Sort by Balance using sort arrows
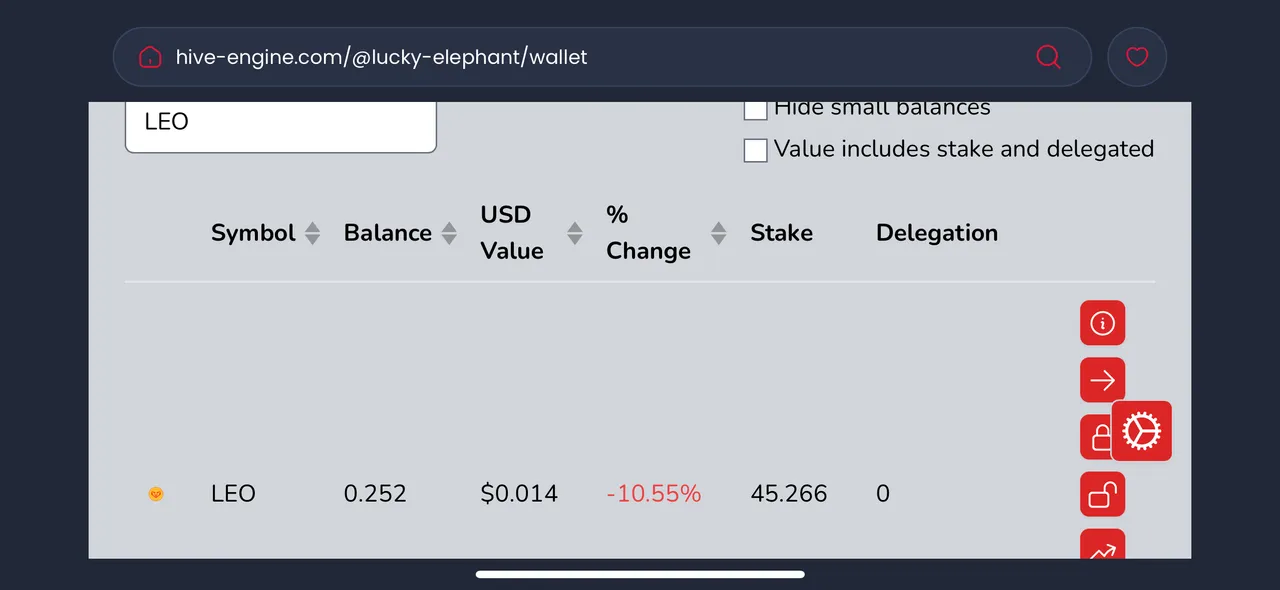 449,233
